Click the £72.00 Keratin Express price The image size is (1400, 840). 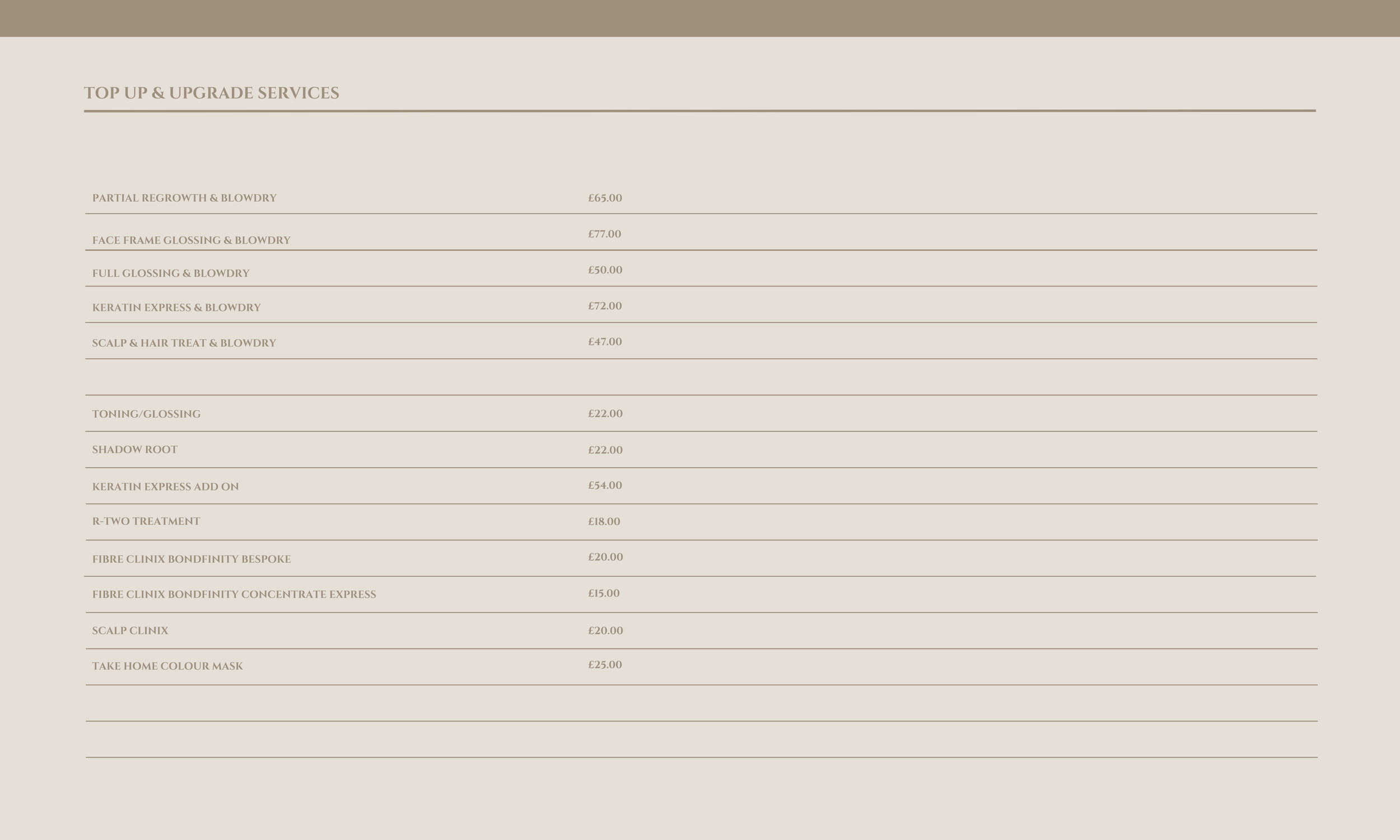click(x=604, y=306)
